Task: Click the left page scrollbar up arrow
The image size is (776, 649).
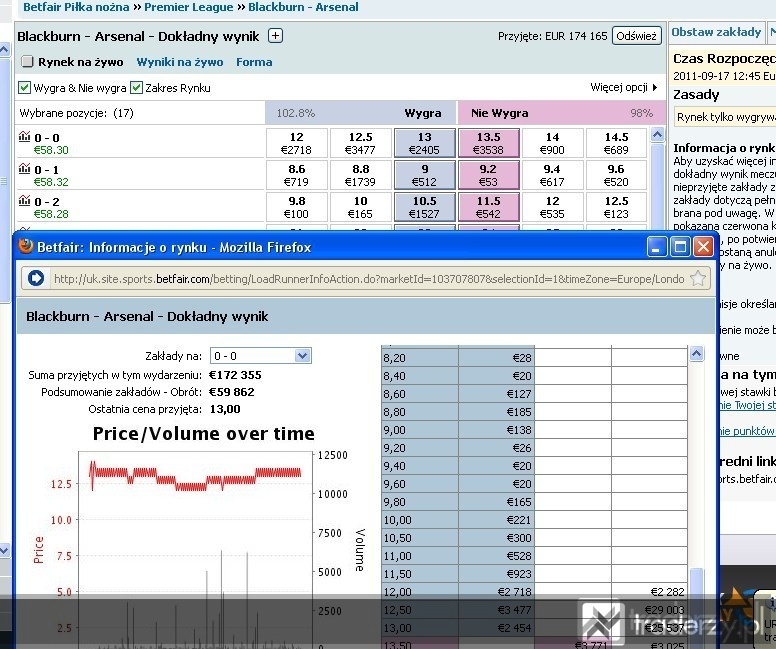Action: coord(4,50)
